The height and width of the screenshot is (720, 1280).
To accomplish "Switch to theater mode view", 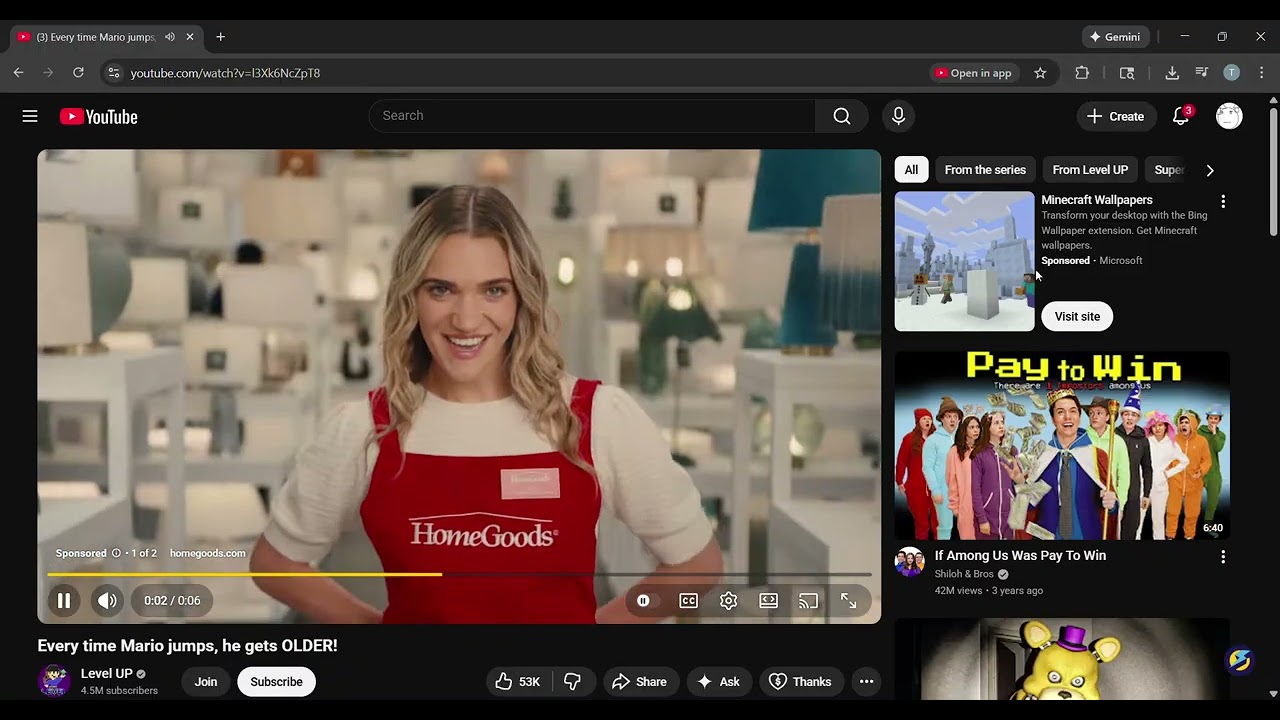I will point(768,601).
